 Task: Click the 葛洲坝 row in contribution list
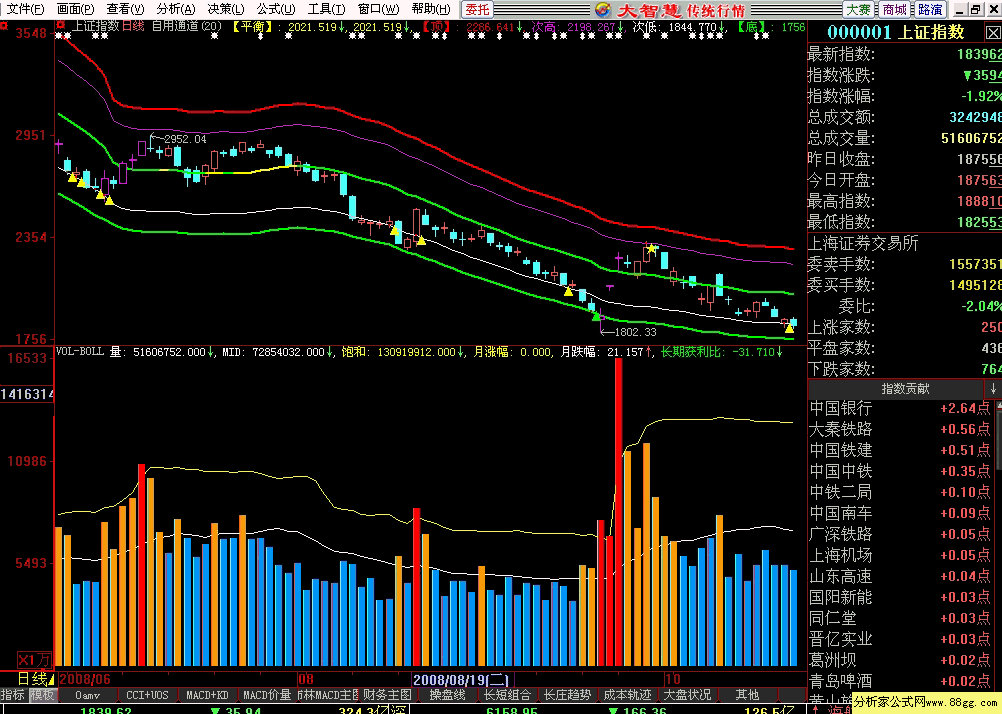pyautogui.click(x=900, y=660)
